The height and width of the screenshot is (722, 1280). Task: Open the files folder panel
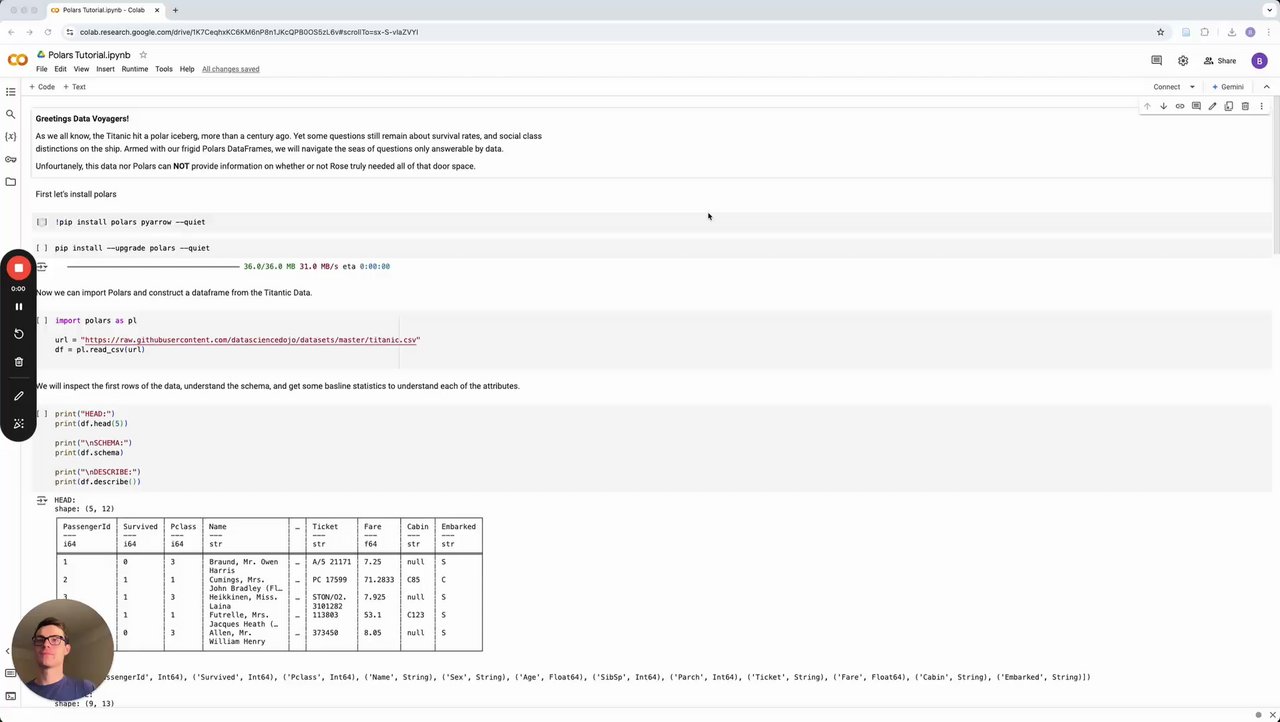pyautogui.click(x=11, y=181)
